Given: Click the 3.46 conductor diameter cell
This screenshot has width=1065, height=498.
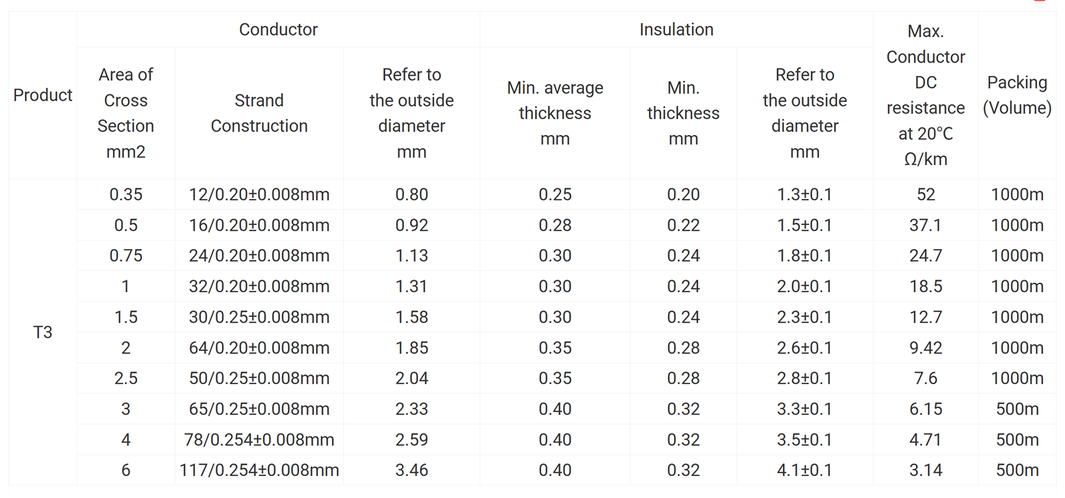Looking at the screenshot, I should point(411,470).
